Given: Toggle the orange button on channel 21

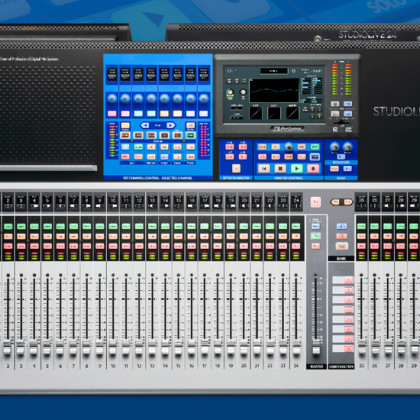Looking at the screenshot, I should [257, 236].
